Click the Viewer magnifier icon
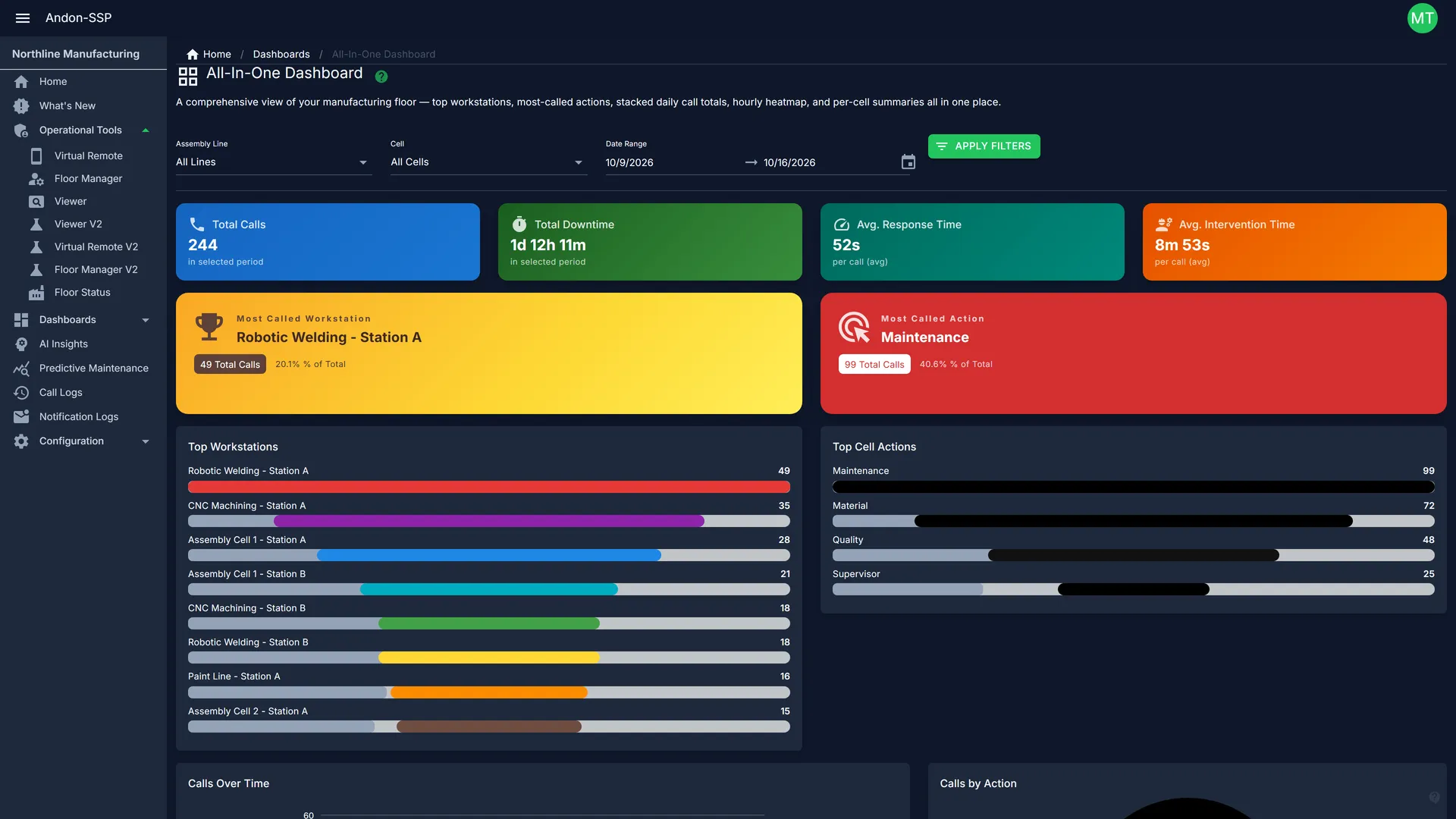Screen dimensions: 1456x819 tap(36, 201)
